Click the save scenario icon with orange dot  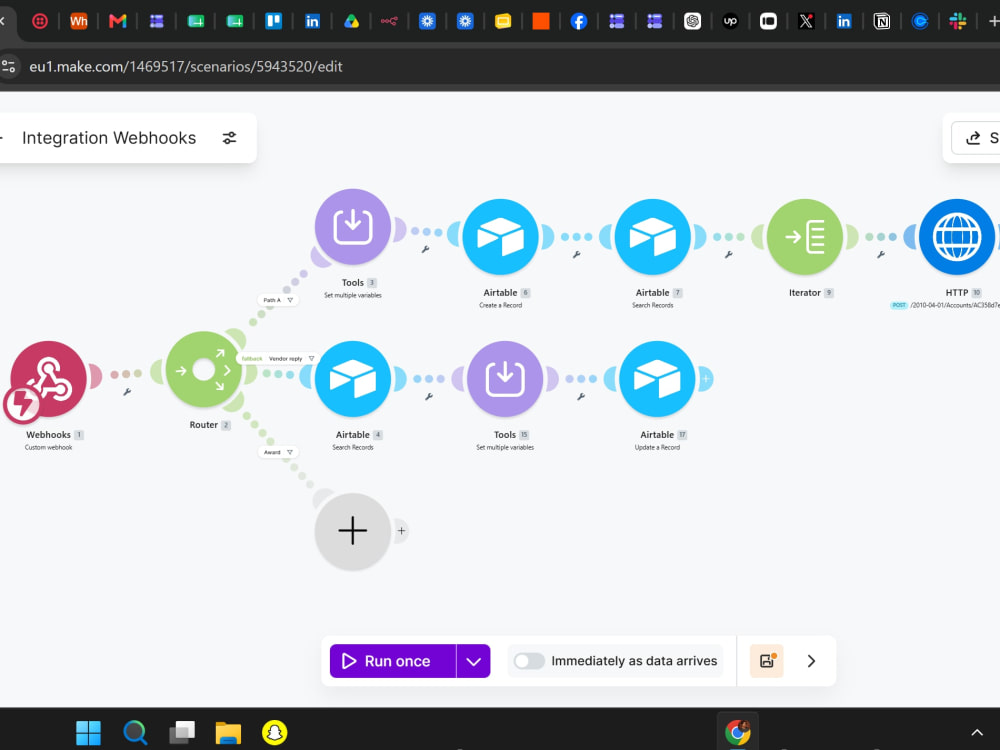(x=767, y=661)
